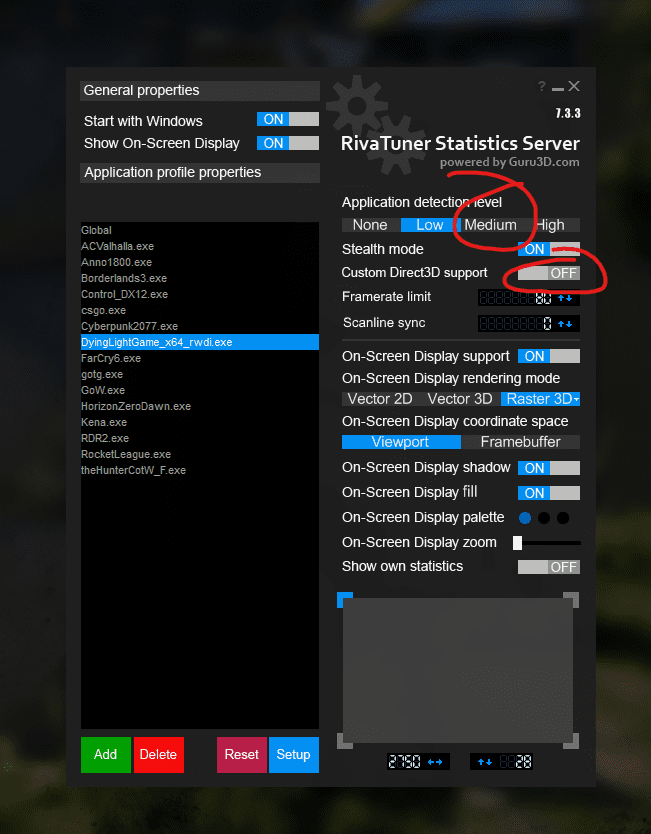The image size is (651, 834).
Task: Choose Vector 2D rendering mode
Action: [x=380, y=399]
